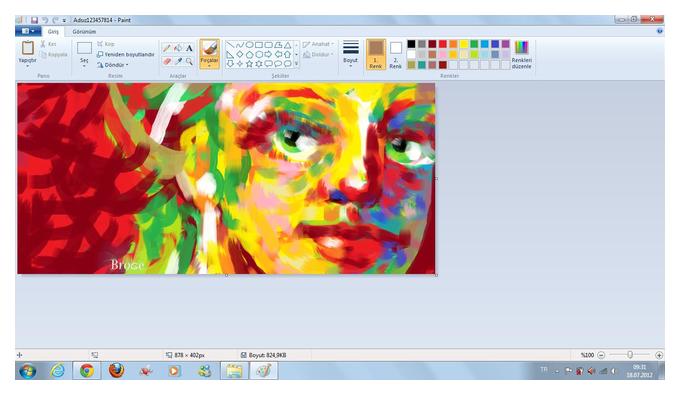Open the Döndür rotate dropdown
680x395 pixels.
click(112, 65)
